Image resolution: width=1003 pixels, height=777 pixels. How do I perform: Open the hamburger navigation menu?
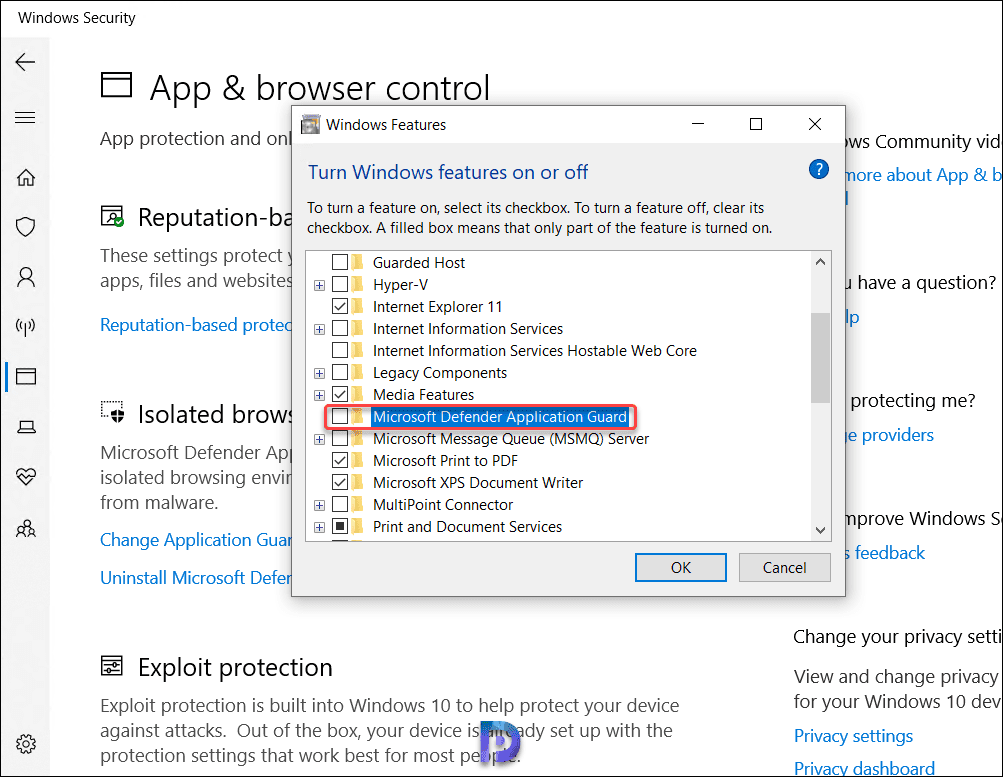tap(25, 117)
